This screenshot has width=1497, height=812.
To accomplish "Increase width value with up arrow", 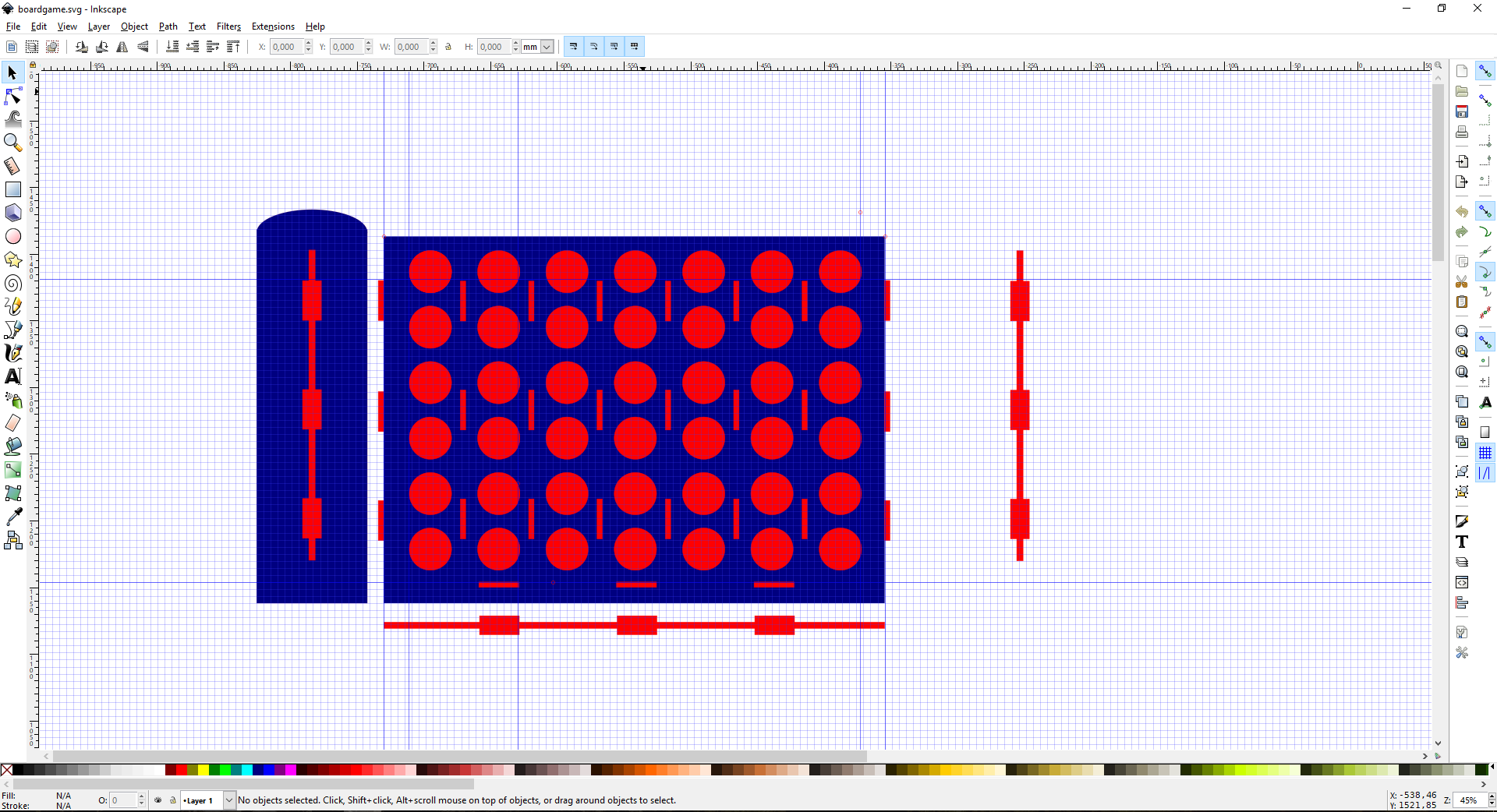I will [x=434, y=44].
